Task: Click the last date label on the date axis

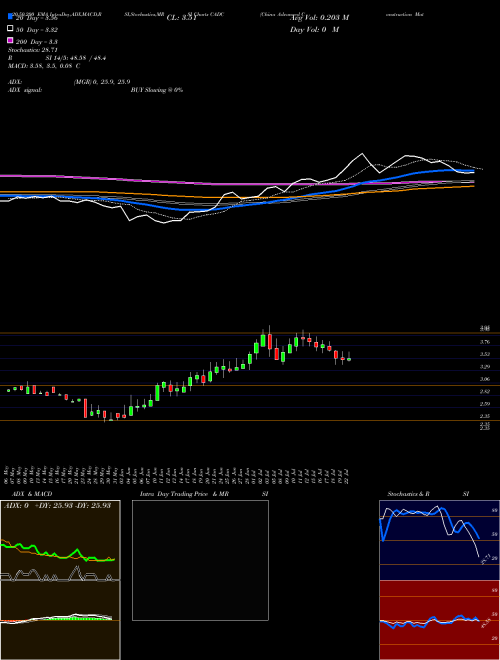Action: [348, 476]
